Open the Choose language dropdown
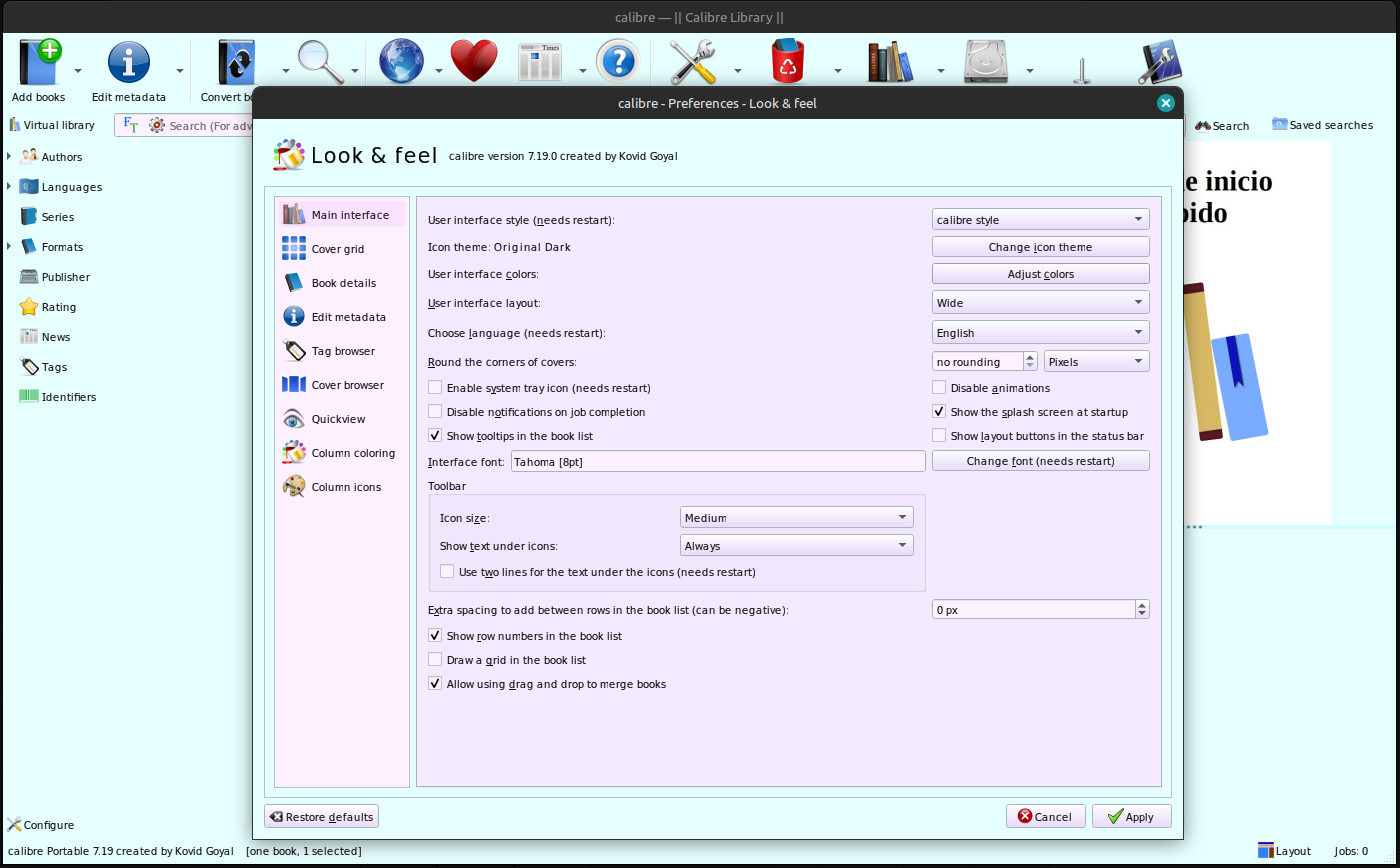Image resolution: width=1400 pixels, height=868 pixels. pos(1040,333)
